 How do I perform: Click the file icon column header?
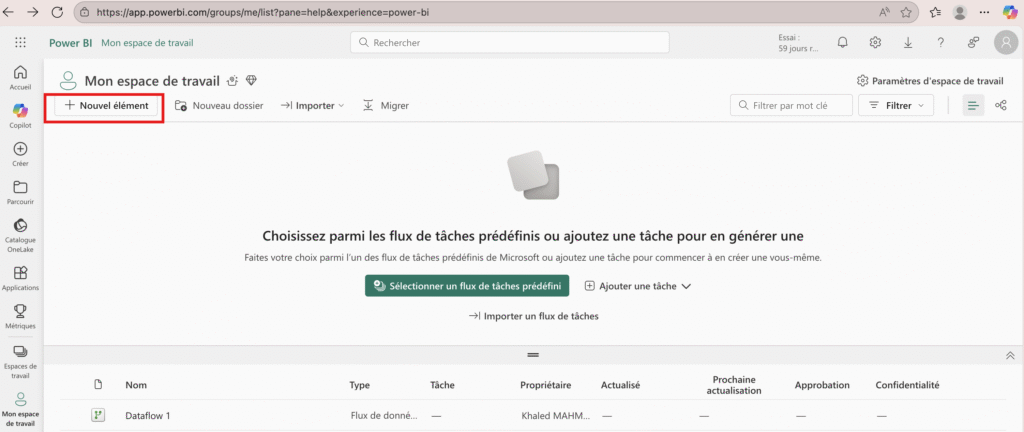point(98,385)
